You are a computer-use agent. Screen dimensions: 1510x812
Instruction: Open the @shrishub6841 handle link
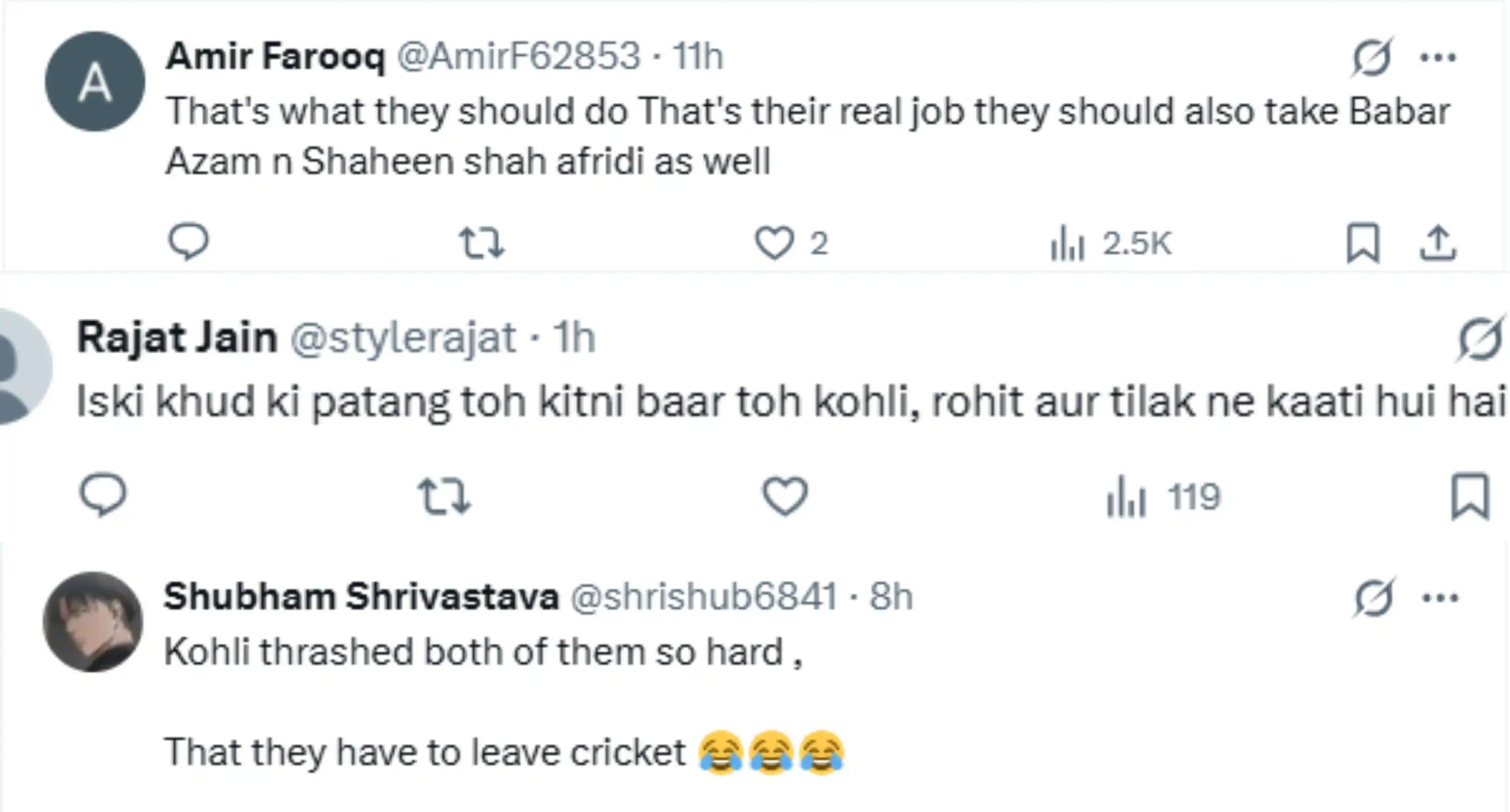tap(703, 597)
